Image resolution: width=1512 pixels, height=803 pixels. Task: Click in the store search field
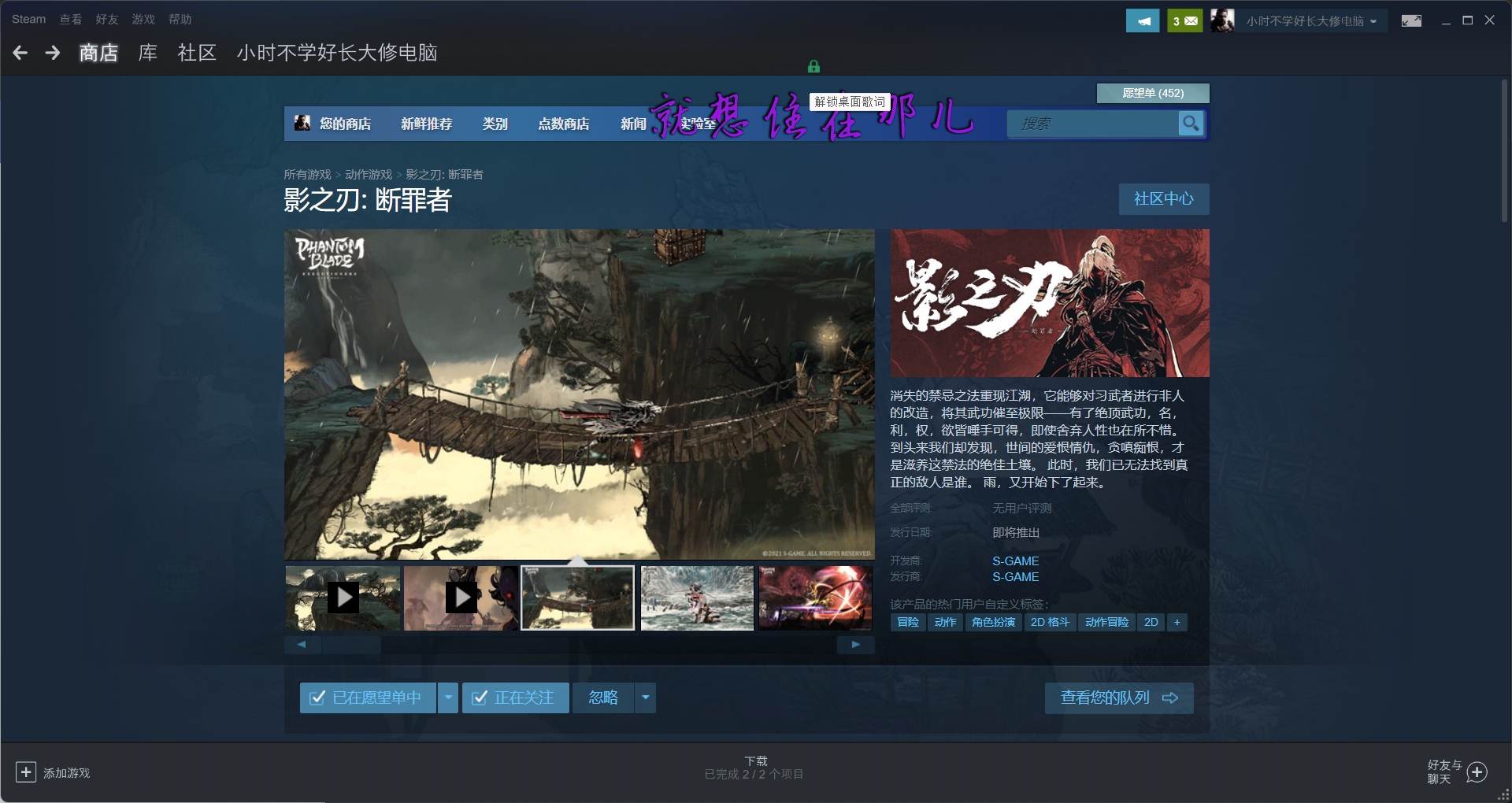[1093, 124]
